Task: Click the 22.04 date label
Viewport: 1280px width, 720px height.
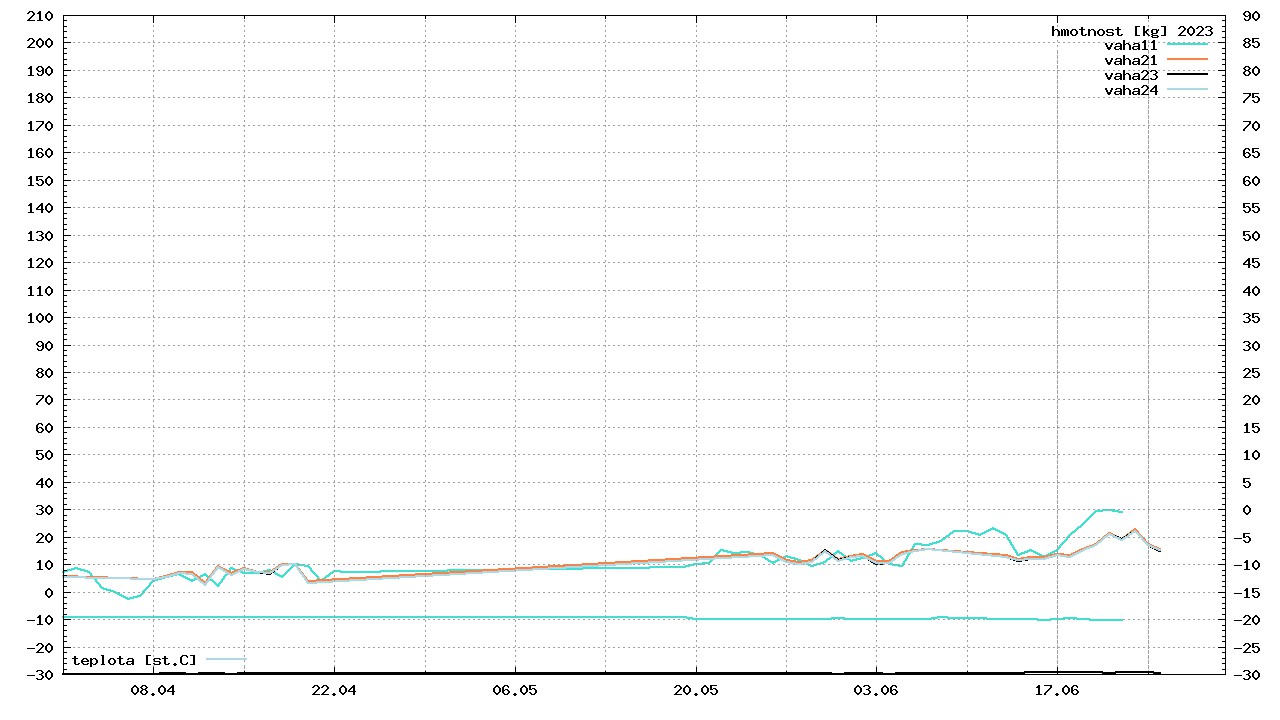Action: 334,690
